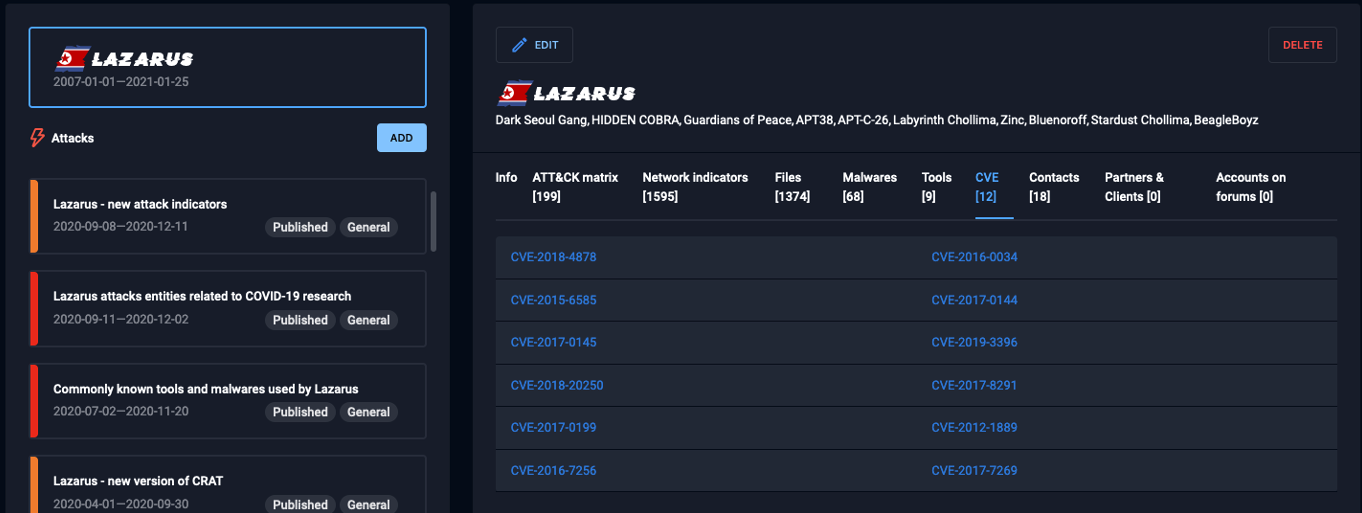Open the Tools [9] tab
Viewport: 1362px width, 513px height.
click(937, 187)
